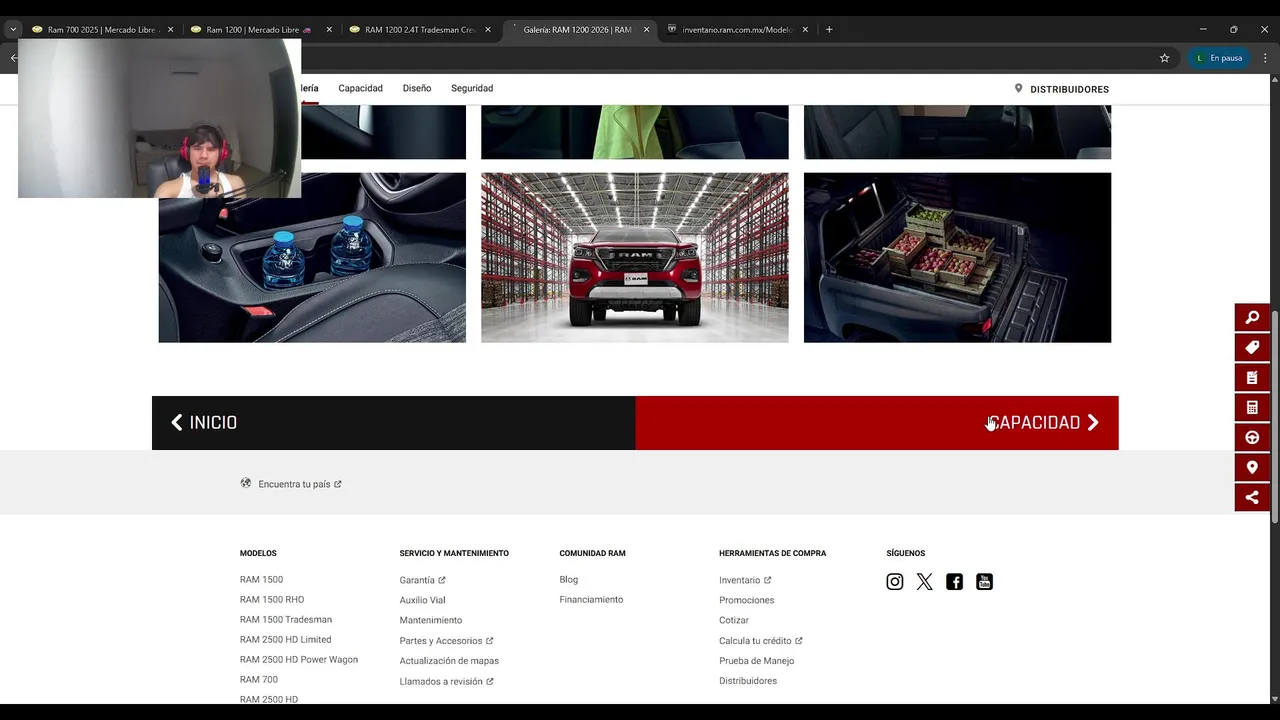Go back with the INICIO button
This screenshot has height=720, width=1280.
tap(393, 423)
